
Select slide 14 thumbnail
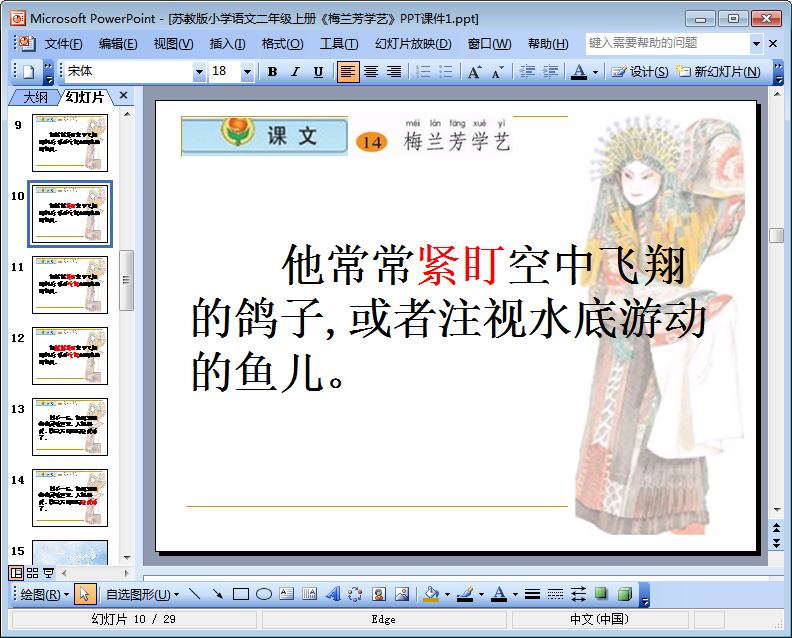click(x=70, y=498)
